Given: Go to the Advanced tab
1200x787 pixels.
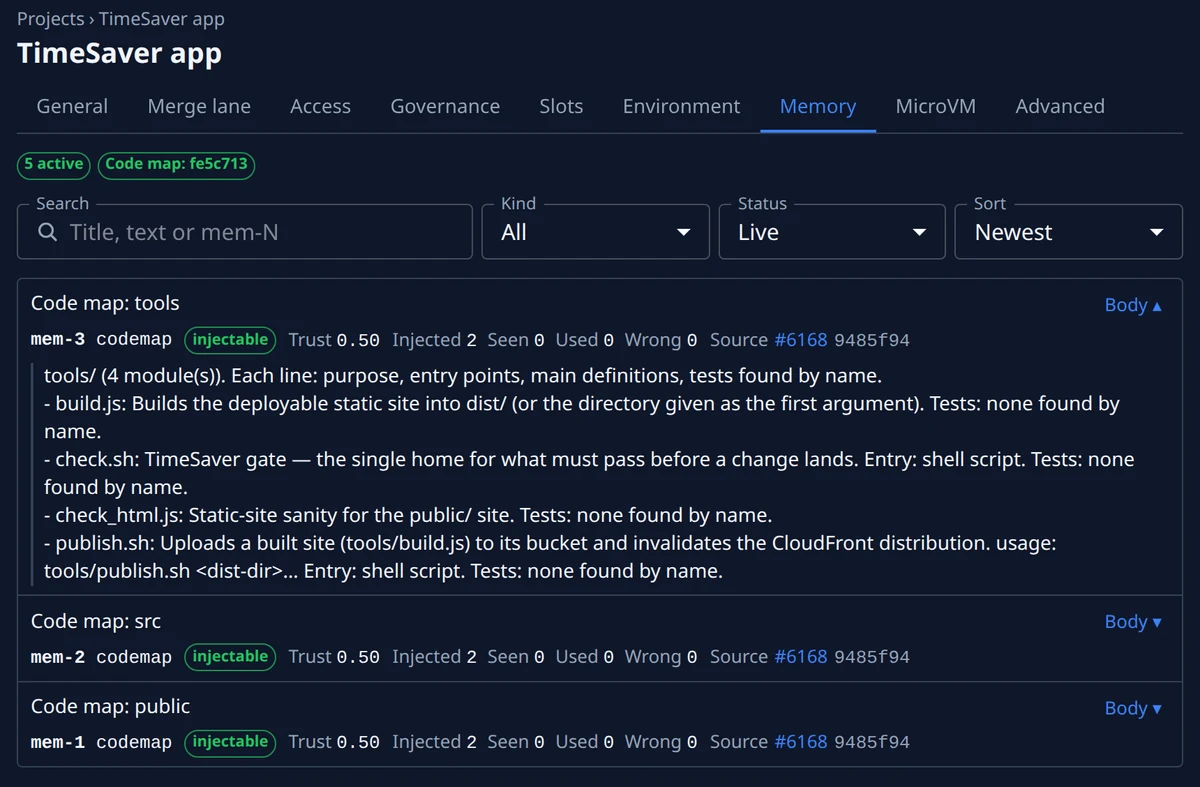Looking at the screenshot, I should [x=1060, y=106].
